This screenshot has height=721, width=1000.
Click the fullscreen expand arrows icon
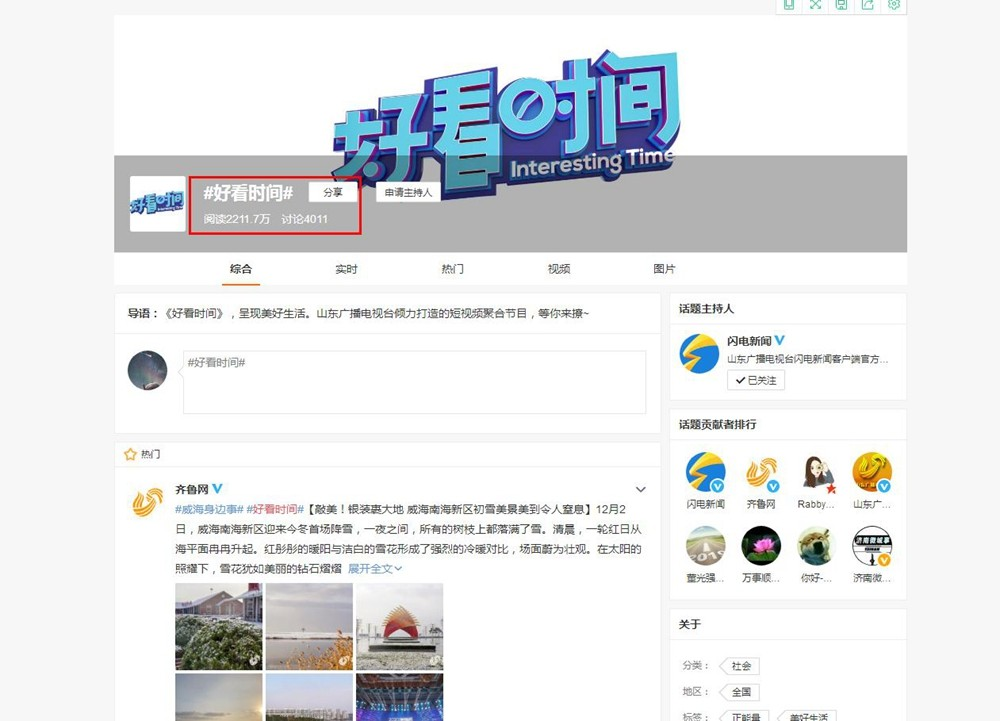click(x=815, y=4)
